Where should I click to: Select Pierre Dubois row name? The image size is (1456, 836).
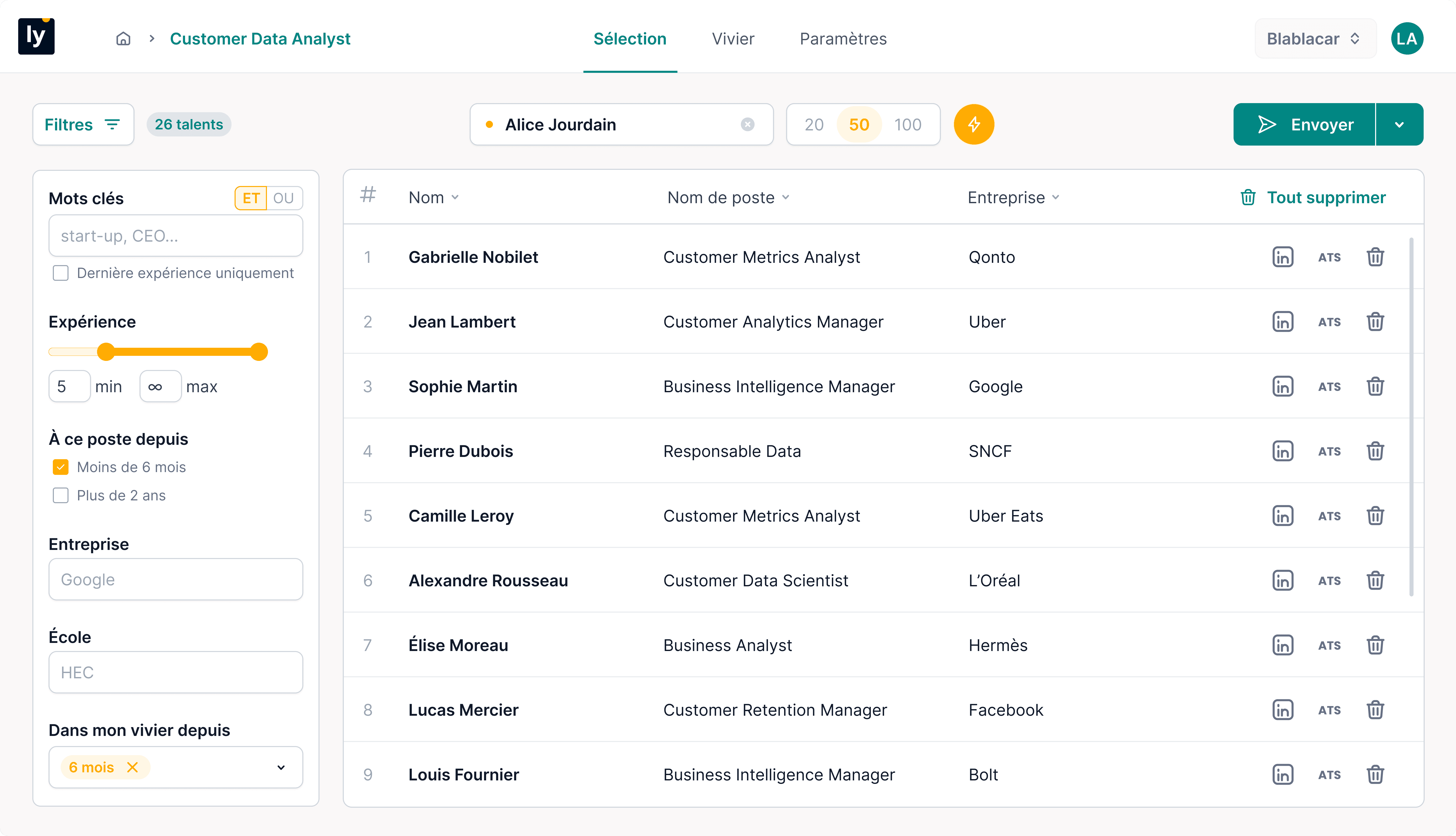click(461, 451)
